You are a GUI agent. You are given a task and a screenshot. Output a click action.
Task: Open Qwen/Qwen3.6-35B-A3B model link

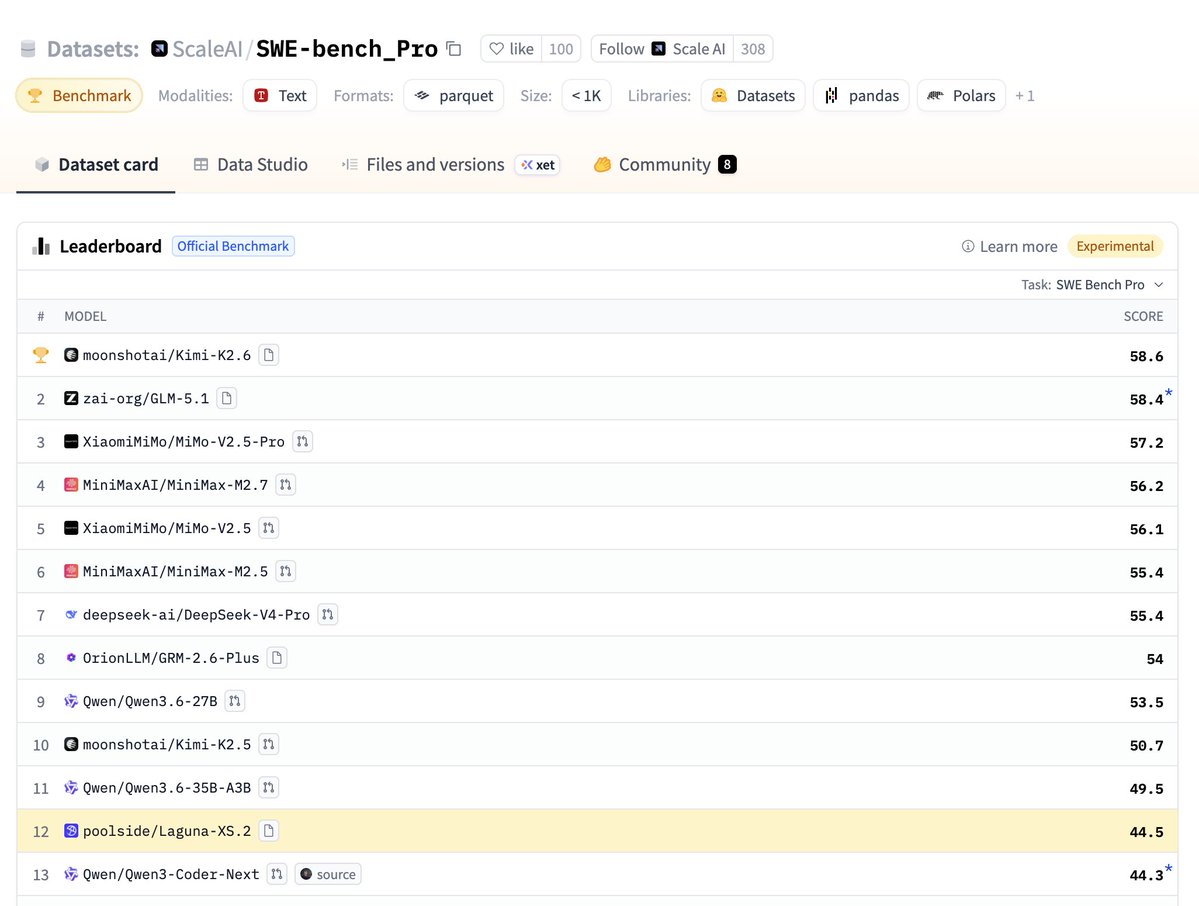167,787
